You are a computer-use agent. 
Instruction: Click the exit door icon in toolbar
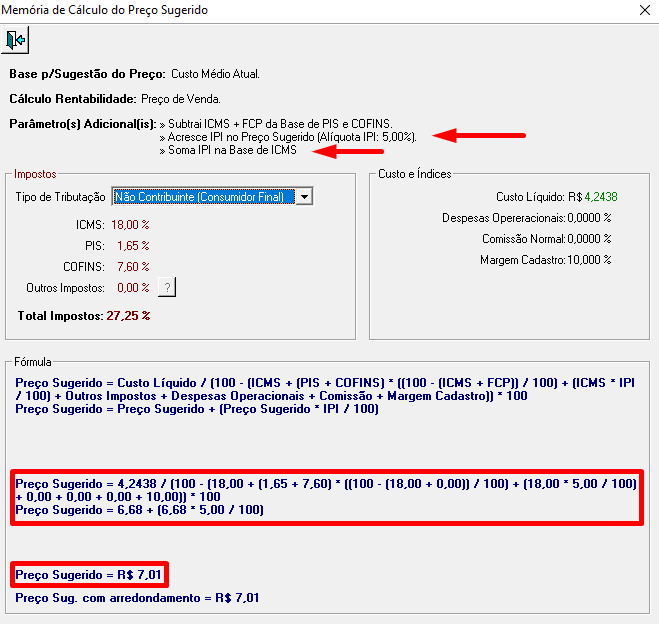coord(15,40)
